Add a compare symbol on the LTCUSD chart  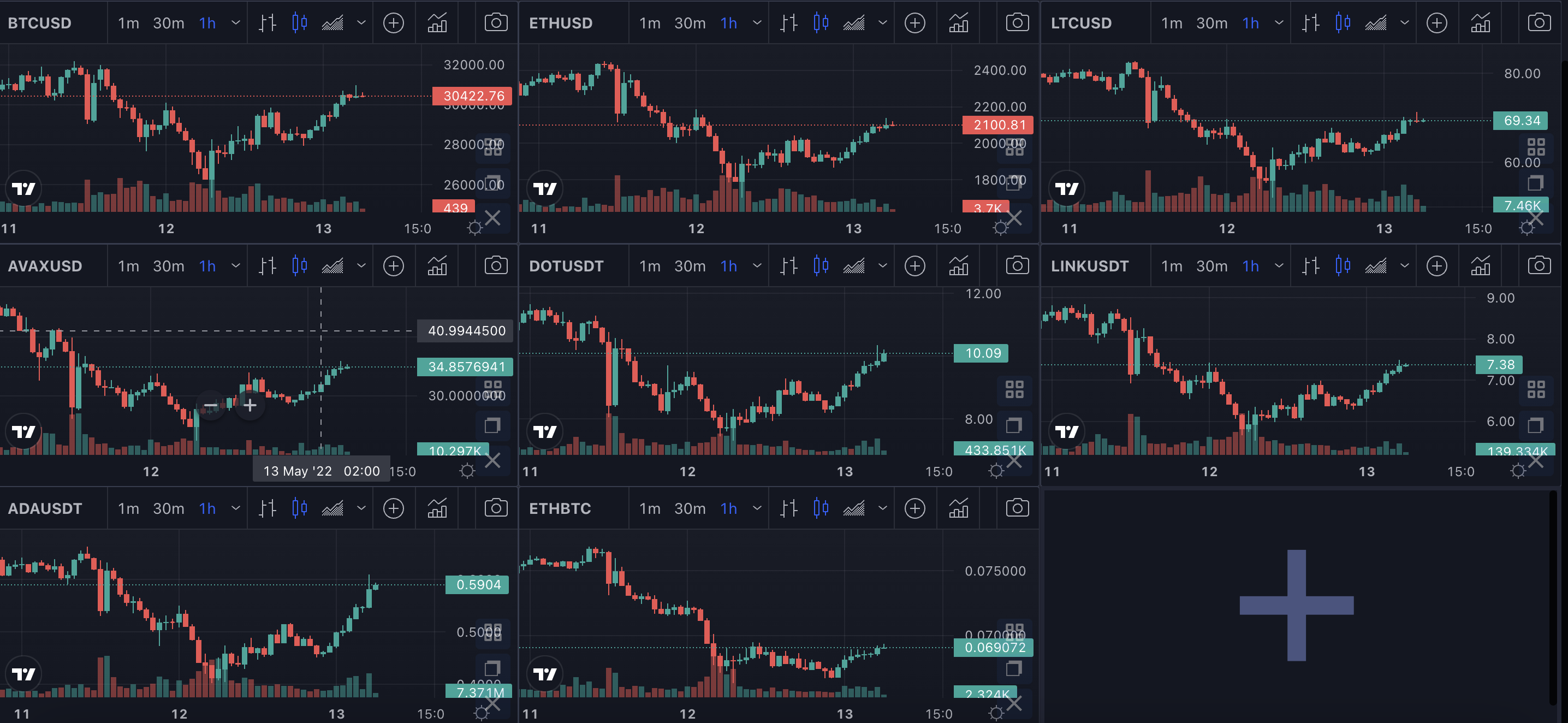click(x=1436, y=23)
